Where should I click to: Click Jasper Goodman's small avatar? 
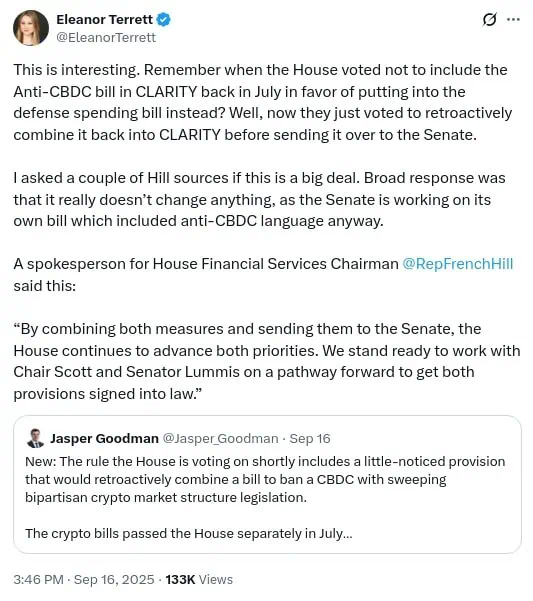(x=35, y=438)
